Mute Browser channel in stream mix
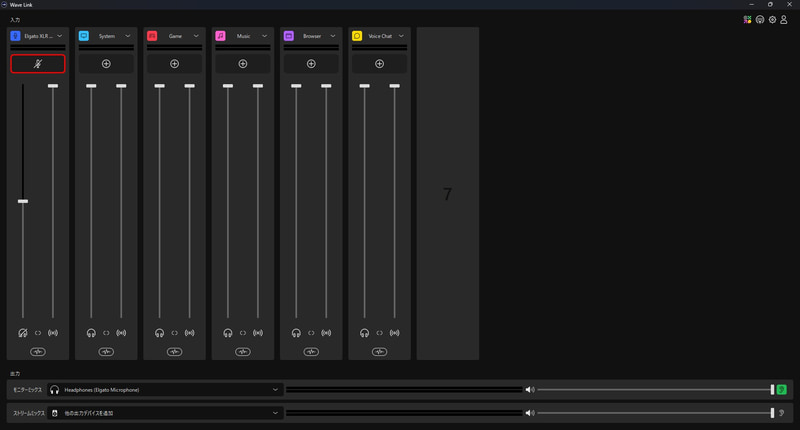This screenshot has width=800, height=430. [x=327, y=333]
